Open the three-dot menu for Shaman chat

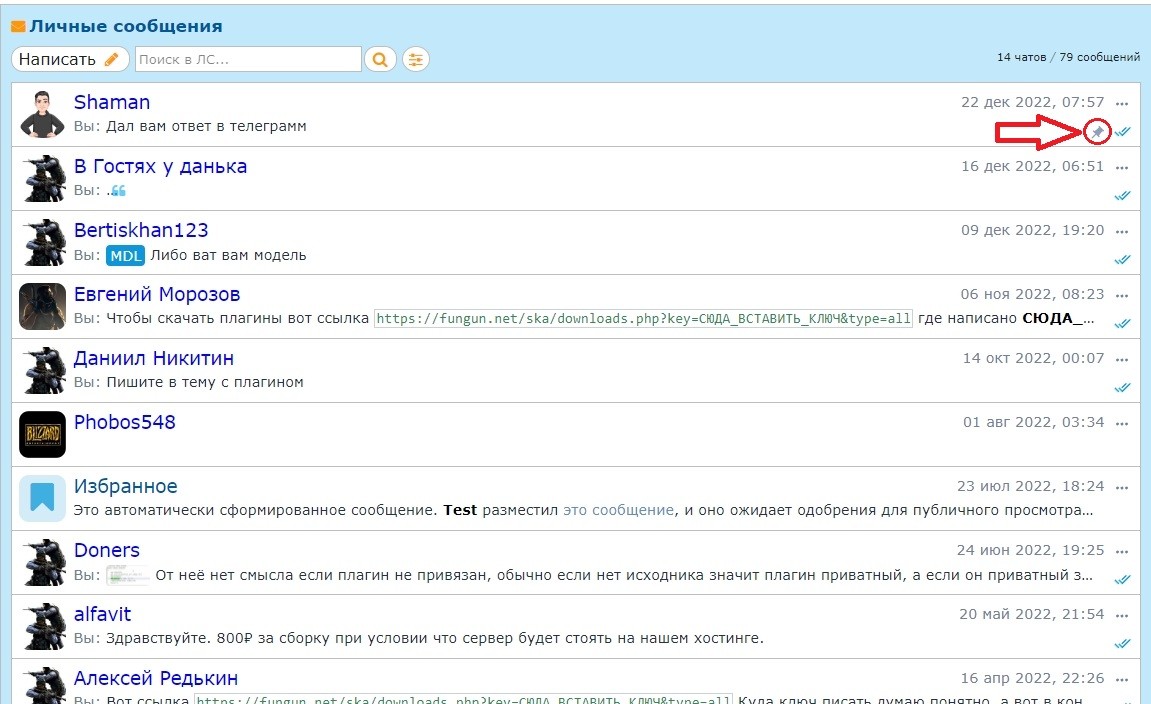pyautogui.click(x=1122, y=103)
